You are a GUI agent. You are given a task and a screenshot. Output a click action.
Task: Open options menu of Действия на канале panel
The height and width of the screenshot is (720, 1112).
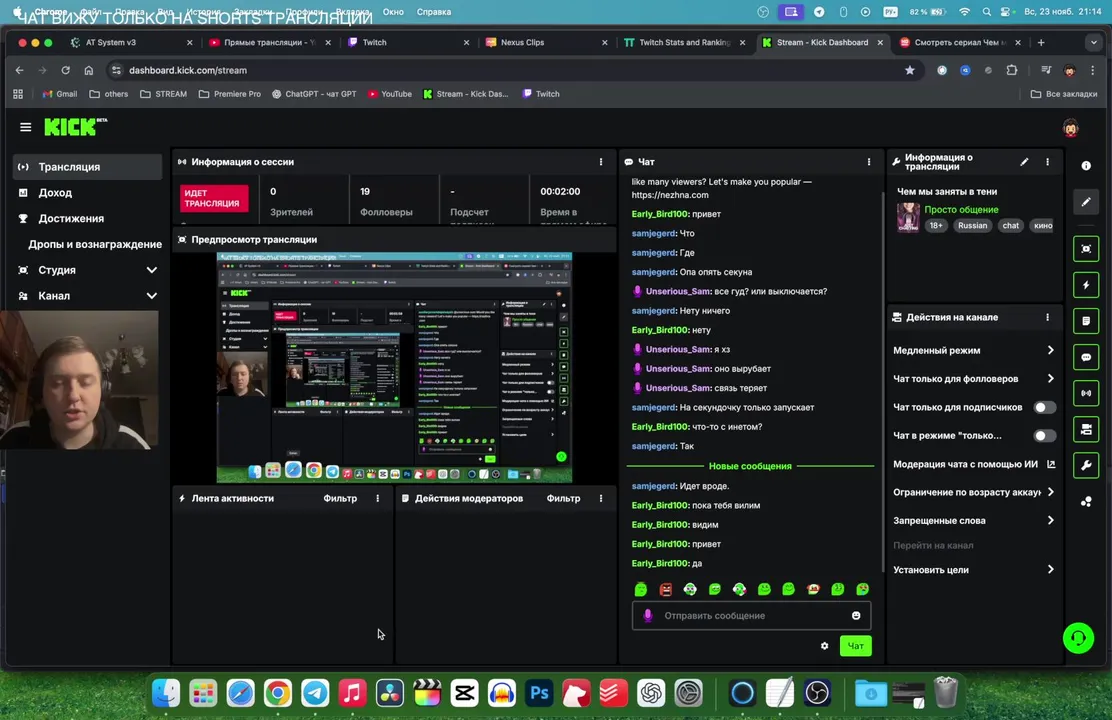(x=1047, y=317)
